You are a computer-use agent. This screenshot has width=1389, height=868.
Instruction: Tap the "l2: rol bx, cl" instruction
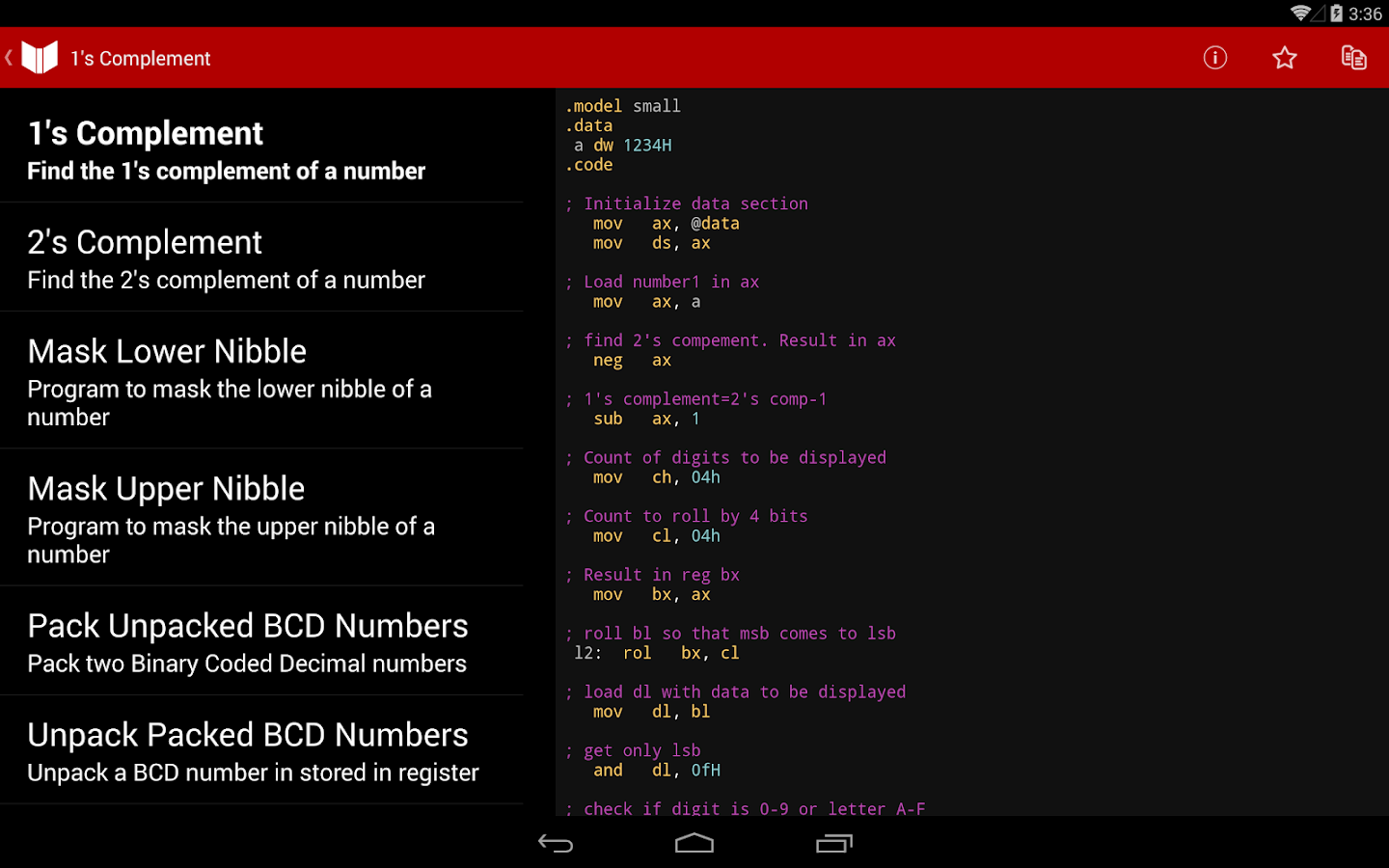657,653
